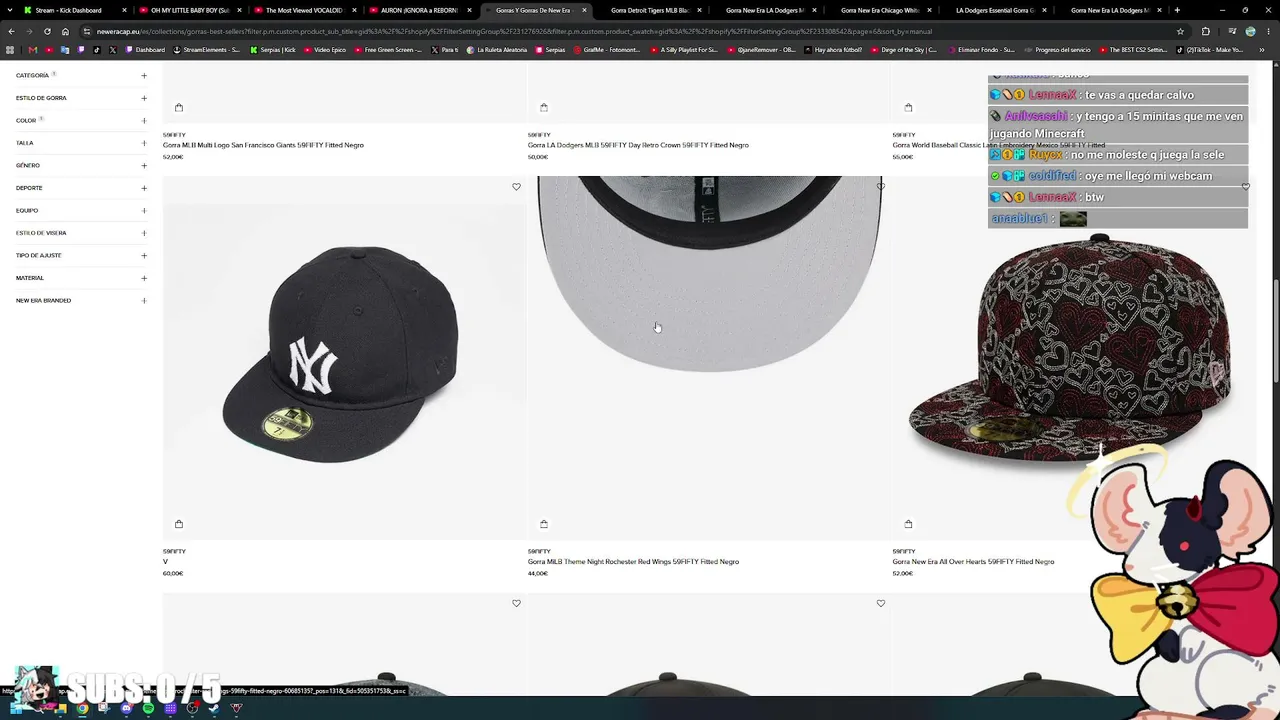1280x720 pixels.
Task: Add World Baseball Classic Mexico cap to bag
Action: 908,107
